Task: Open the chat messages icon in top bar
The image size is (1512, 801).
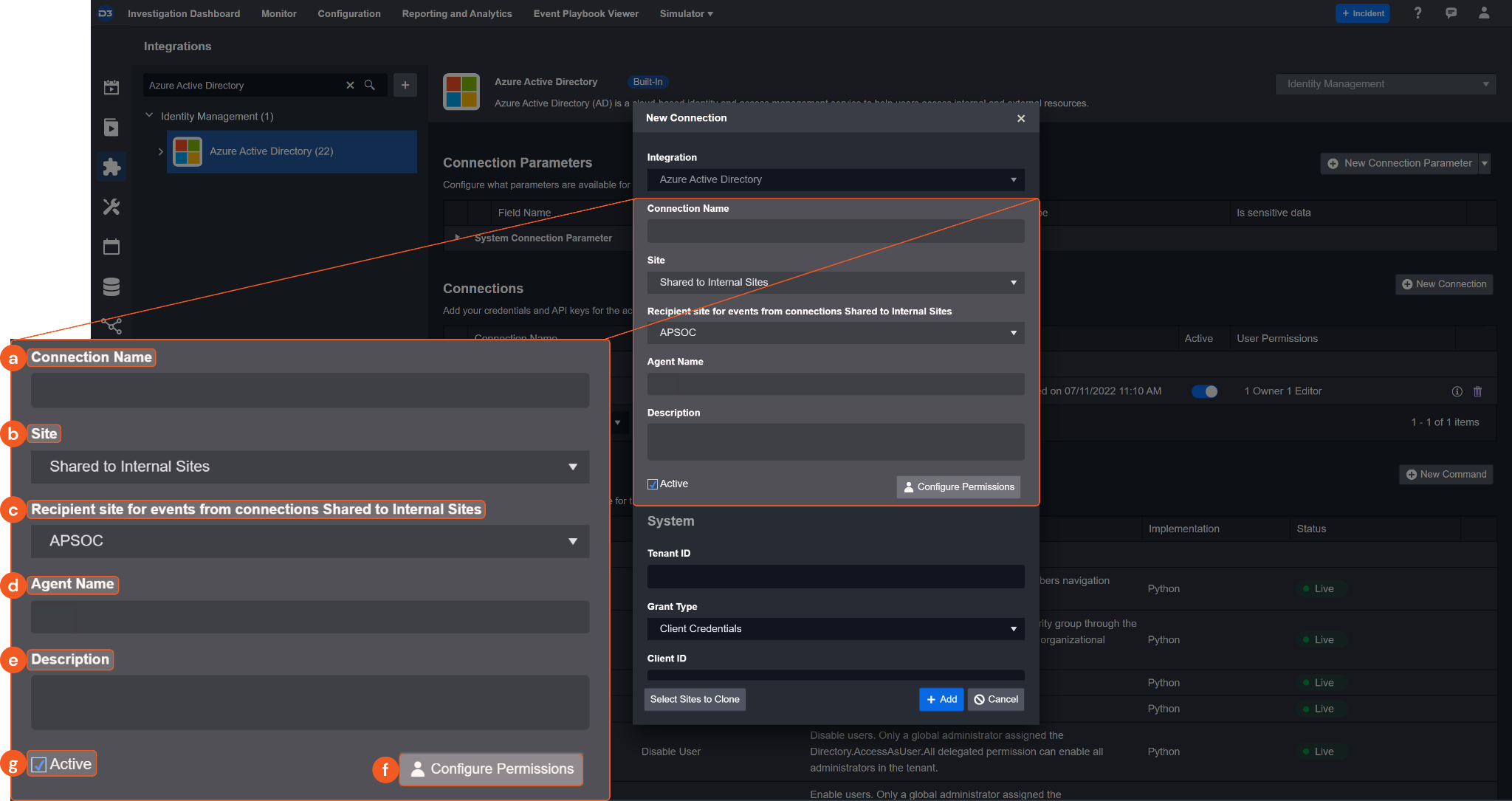Action: click(x=1451, y=13)
